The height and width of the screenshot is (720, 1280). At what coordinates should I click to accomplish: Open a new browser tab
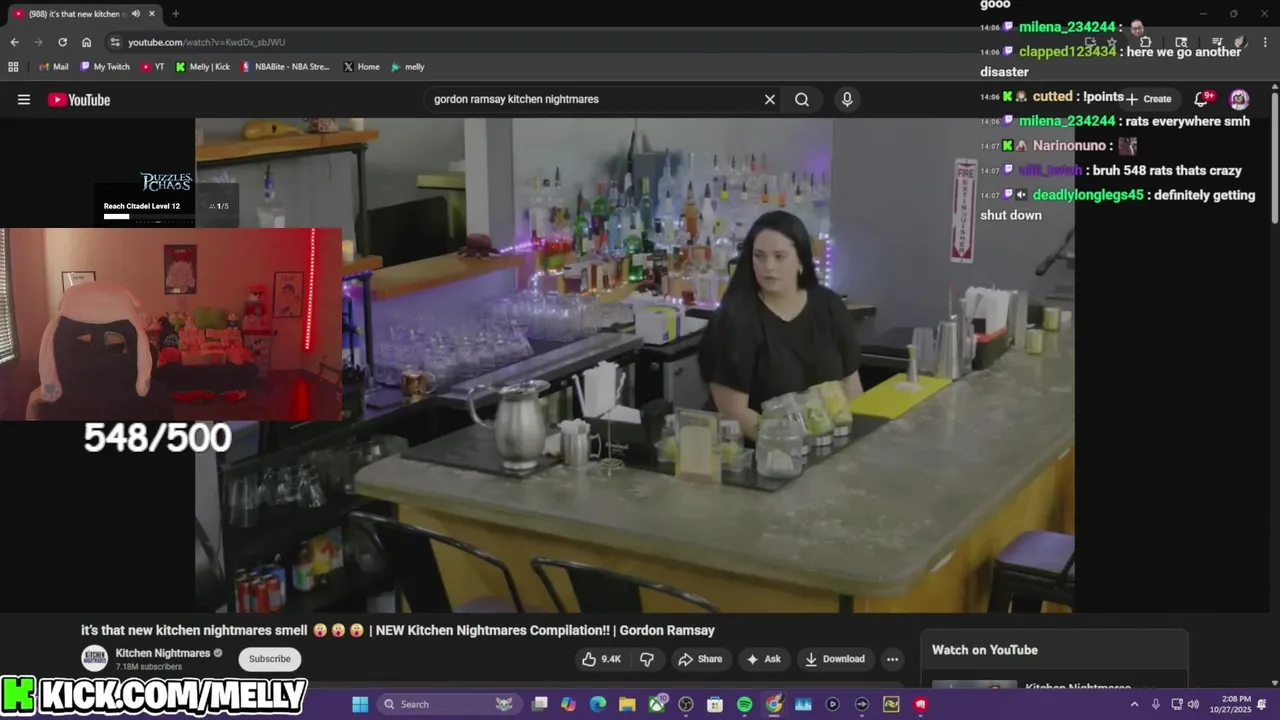[x=175, y=14]
